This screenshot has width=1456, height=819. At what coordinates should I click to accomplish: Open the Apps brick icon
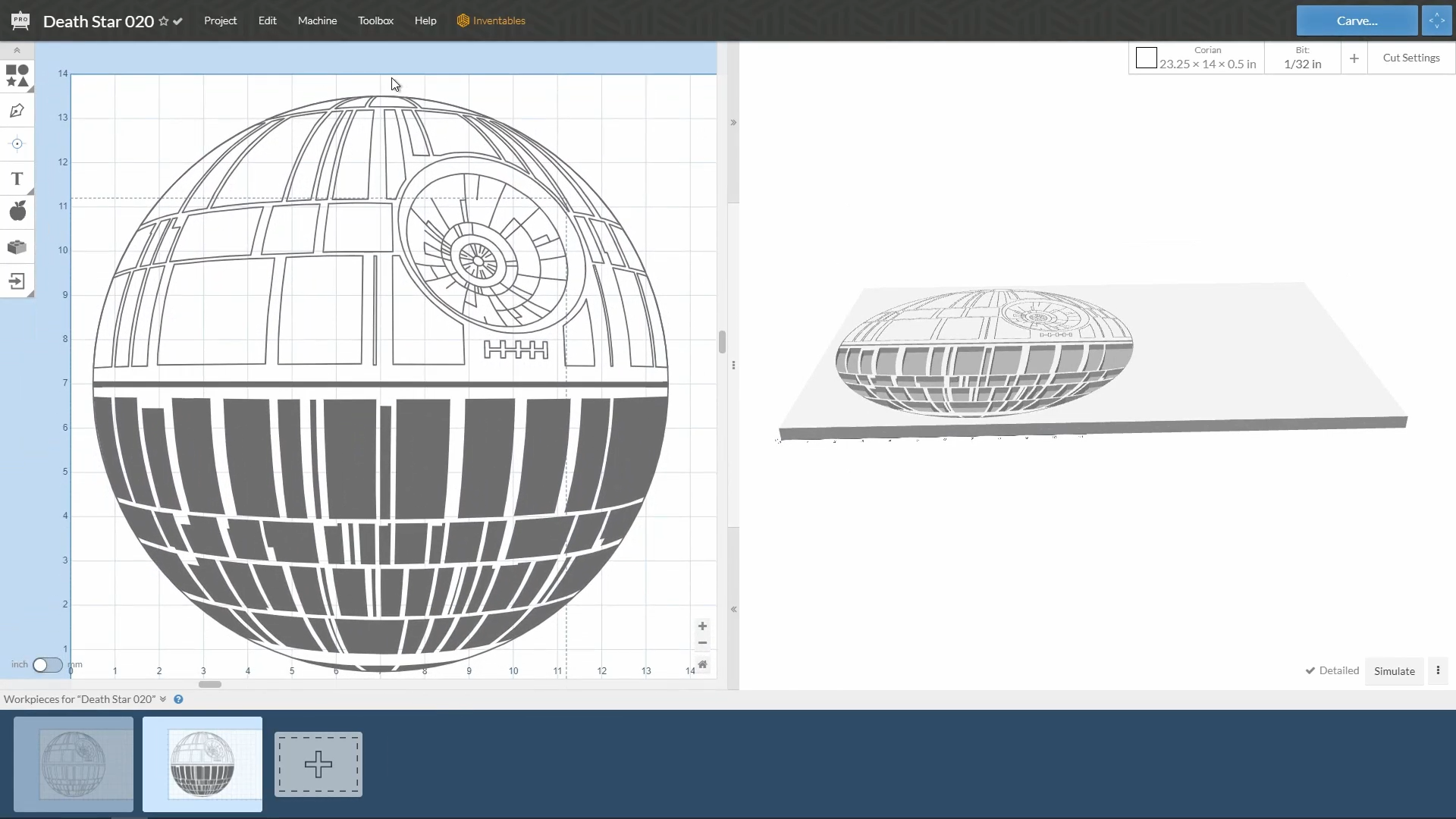click(x=17, y=247)
